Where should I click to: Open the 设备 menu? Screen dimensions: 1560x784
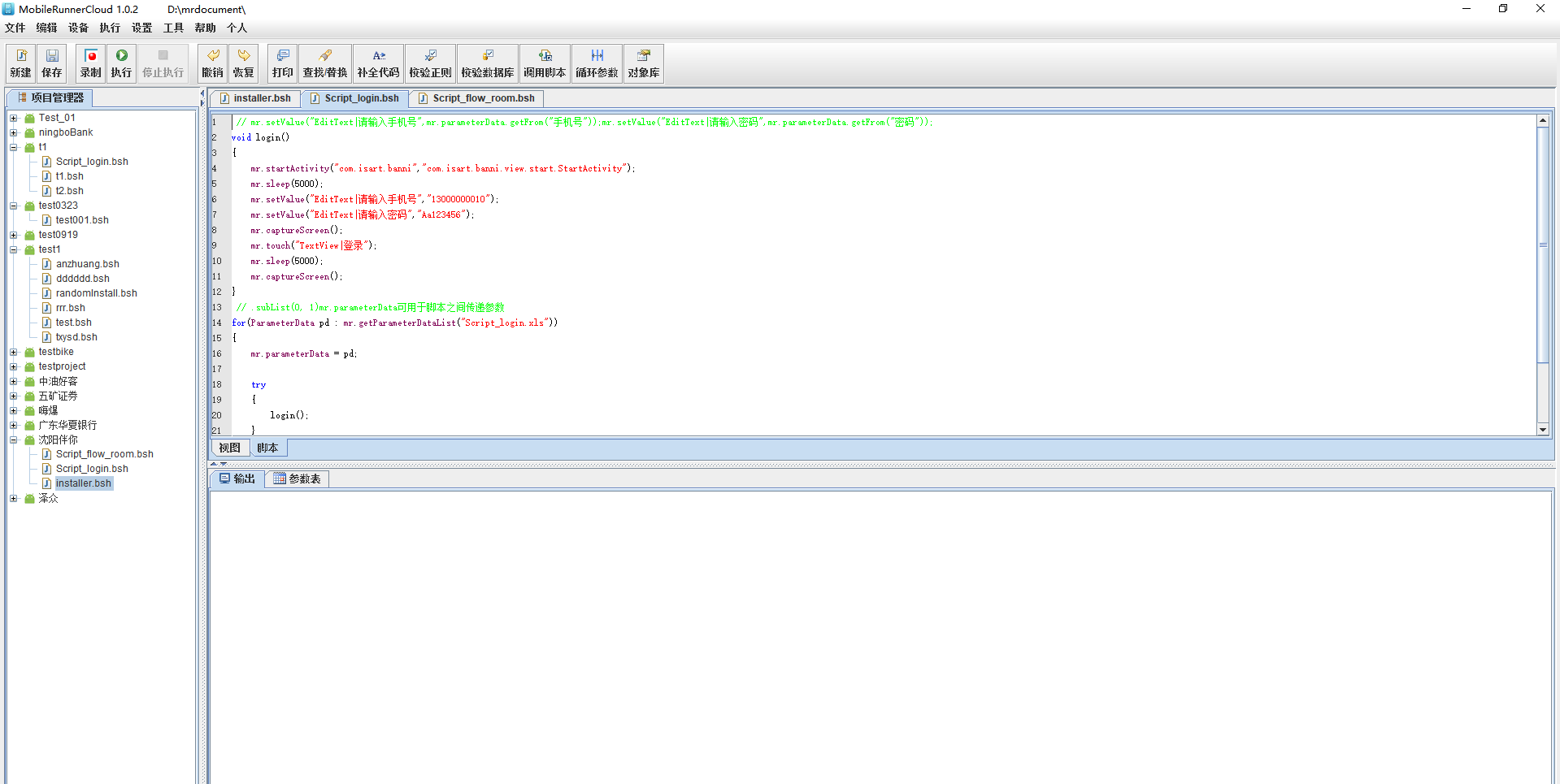[78, 28]
